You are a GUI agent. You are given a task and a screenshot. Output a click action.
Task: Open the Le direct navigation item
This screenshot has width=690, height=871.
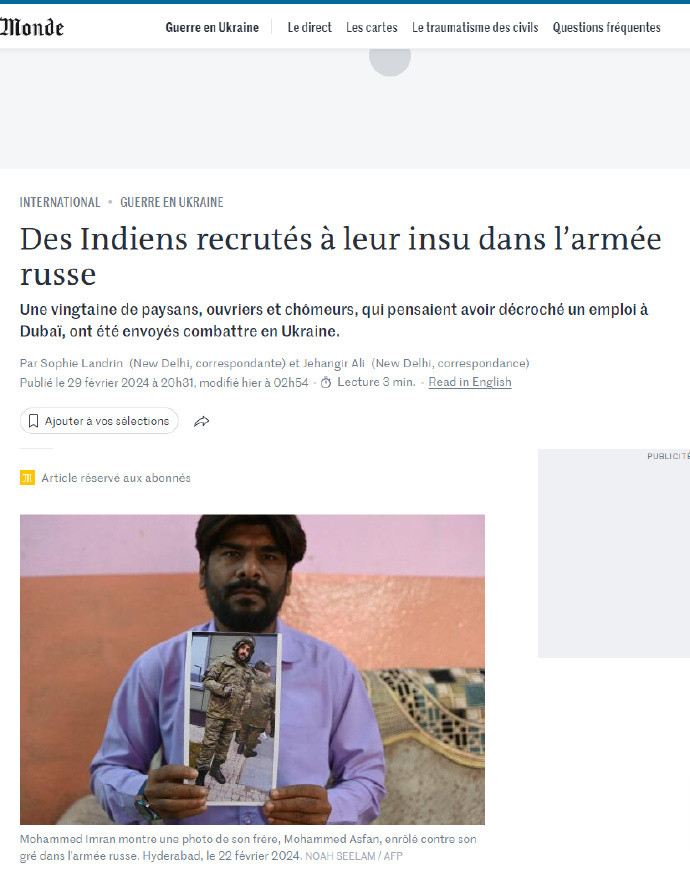309,27
